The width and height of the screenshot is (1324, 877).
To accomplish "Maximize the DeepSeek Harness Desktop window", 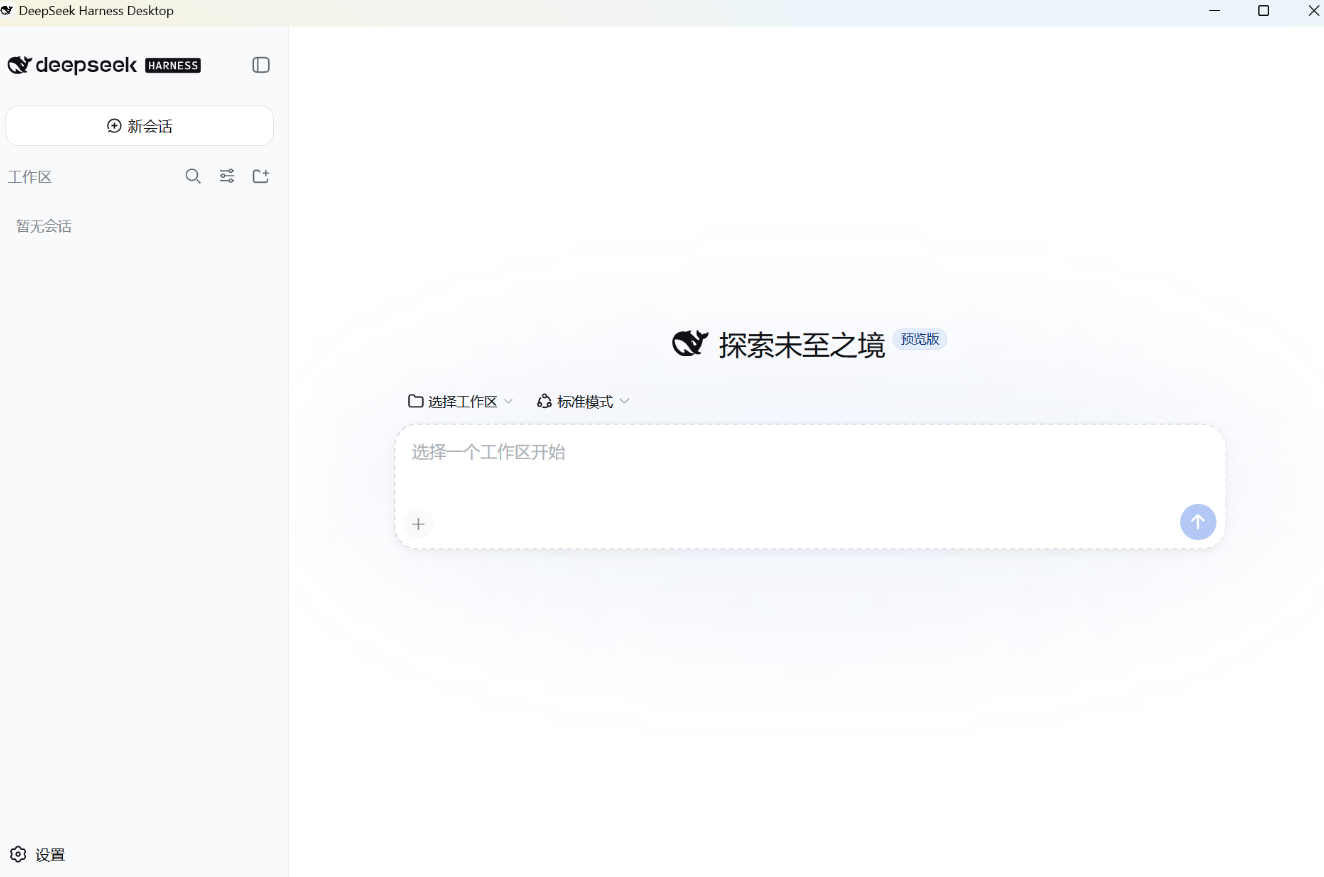I will [1264, 11].
